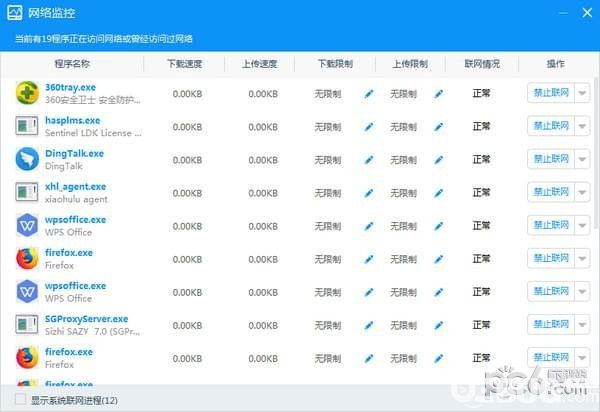Enable 显示系统联网进程(12) checkbox
Screen dimensions: 600x412
pyautogui.click(x=20, y=399)
